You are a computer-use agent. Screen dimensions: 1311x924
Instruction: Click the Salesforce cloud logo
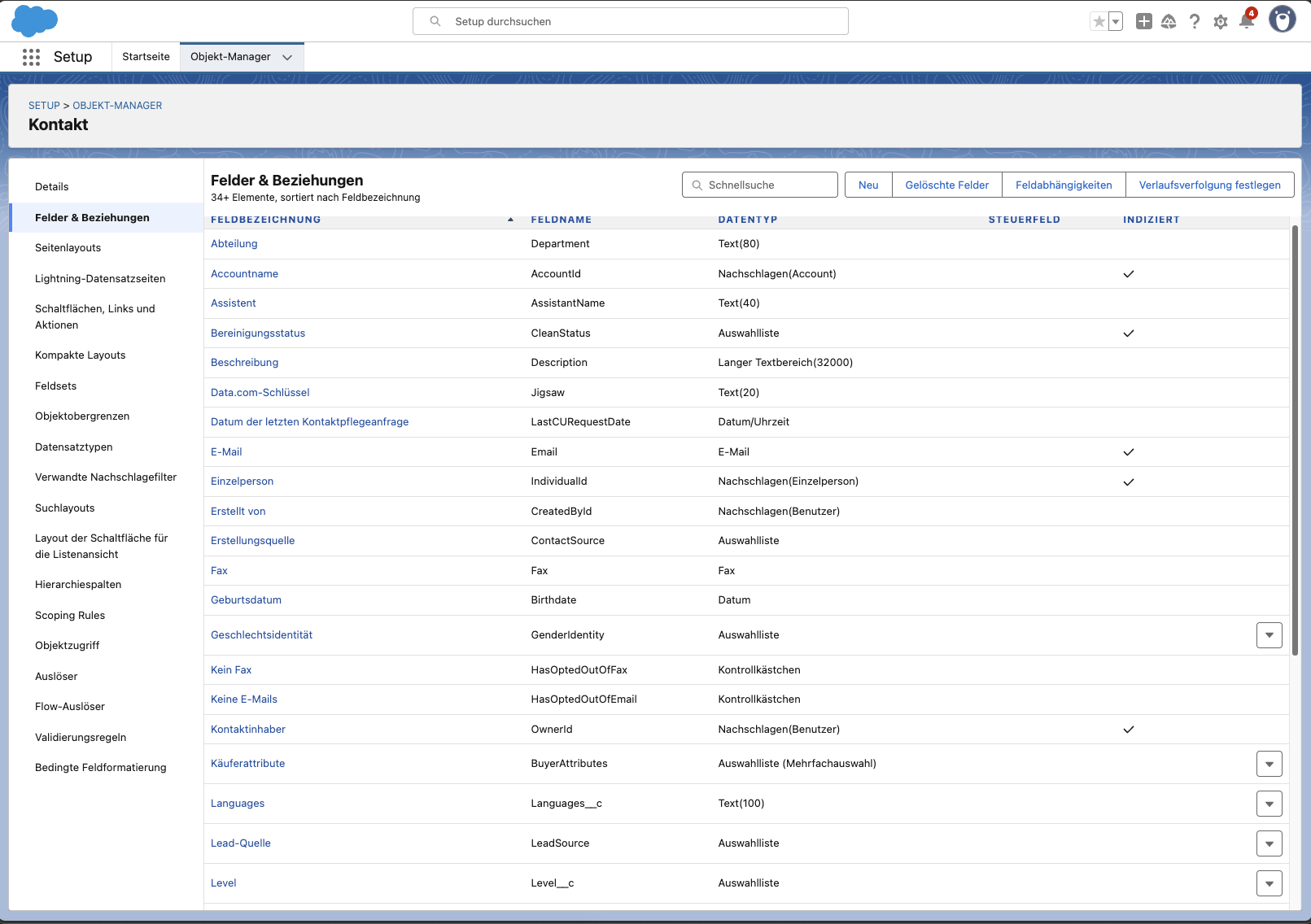click(x=34, y=21)
